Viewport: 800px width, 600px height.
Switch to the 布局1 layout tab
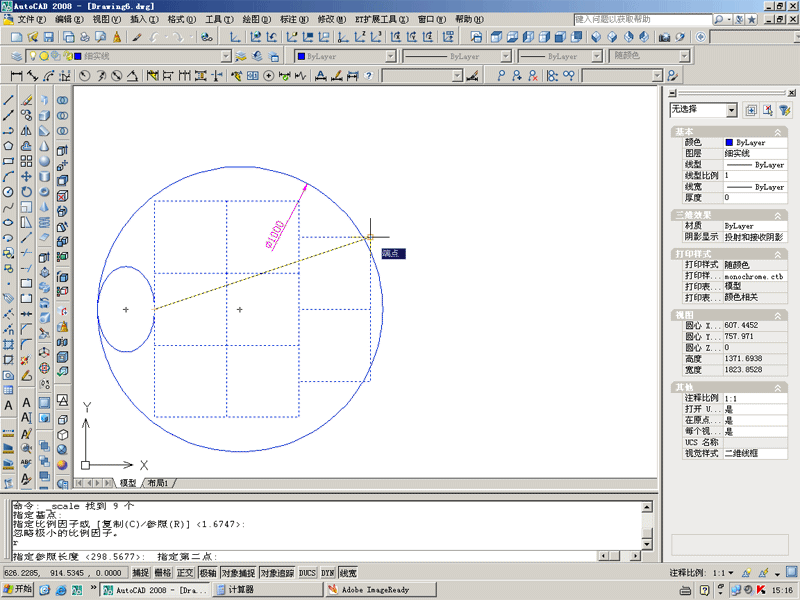pos(158,483)
